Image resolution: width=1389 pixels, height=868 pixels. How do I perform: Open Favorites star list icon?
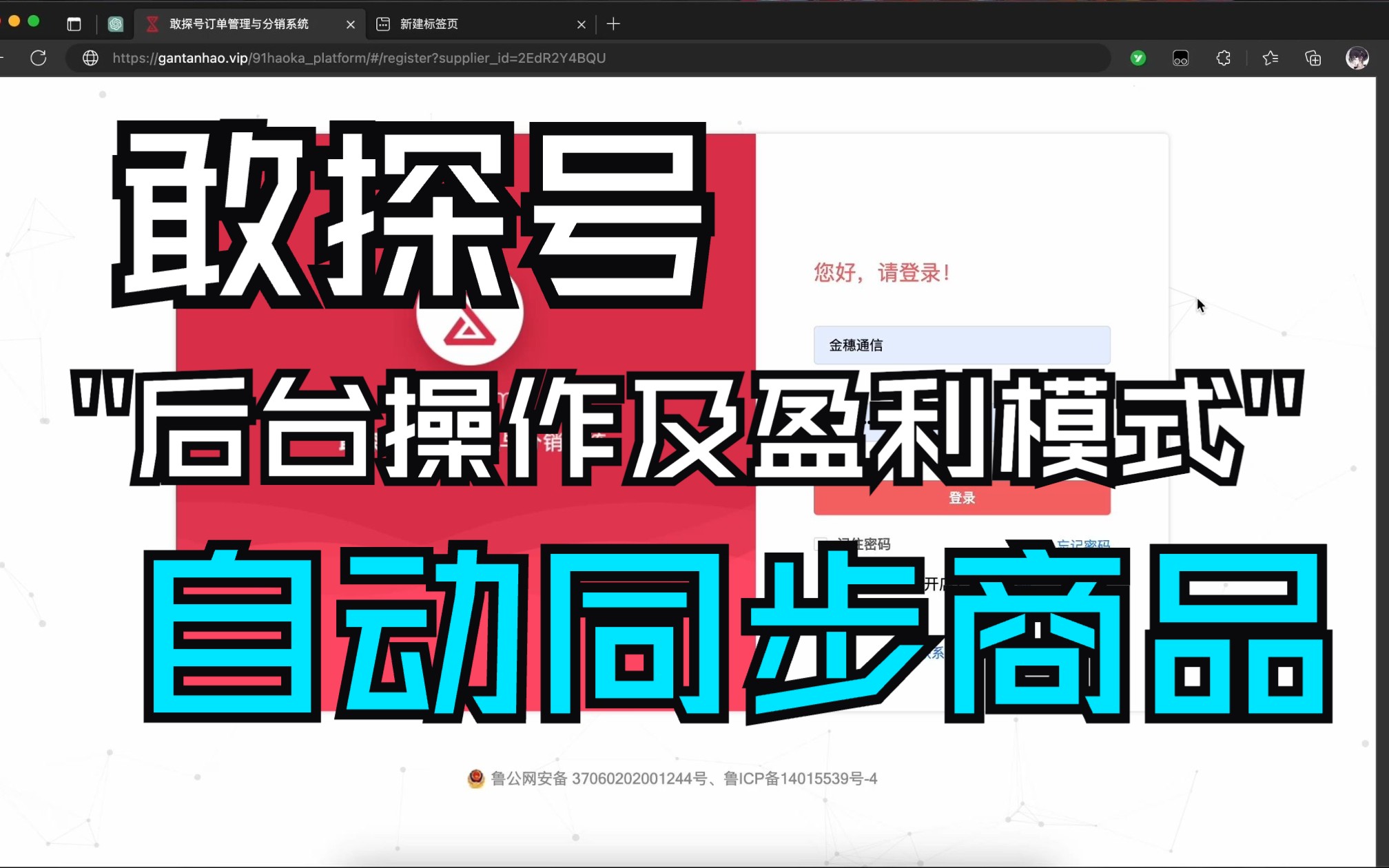pyautogui.click(x=1270, y=58)
